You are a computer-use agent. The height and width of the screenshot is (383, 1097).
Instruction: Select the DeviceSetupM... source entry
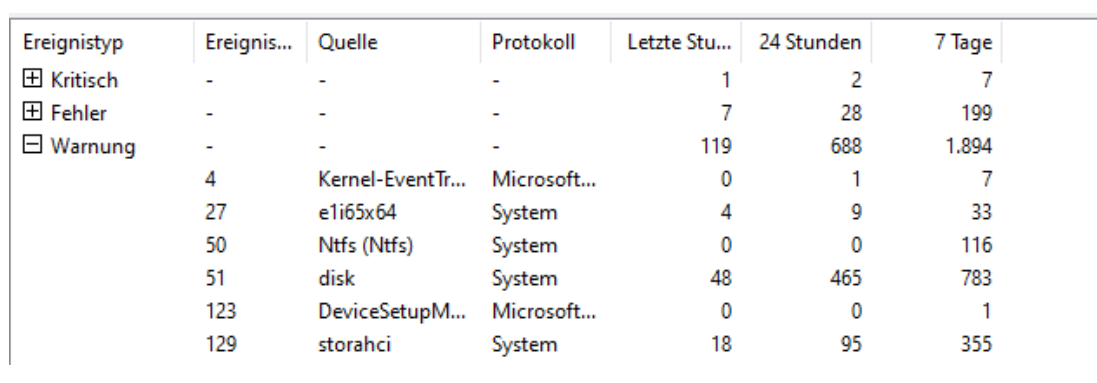click(x=392, y=312)
